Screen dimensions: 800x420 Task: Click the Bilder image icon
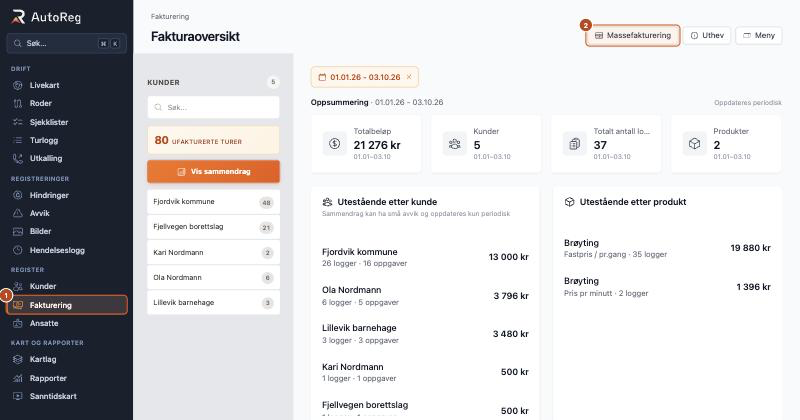[x=18, y=232]
